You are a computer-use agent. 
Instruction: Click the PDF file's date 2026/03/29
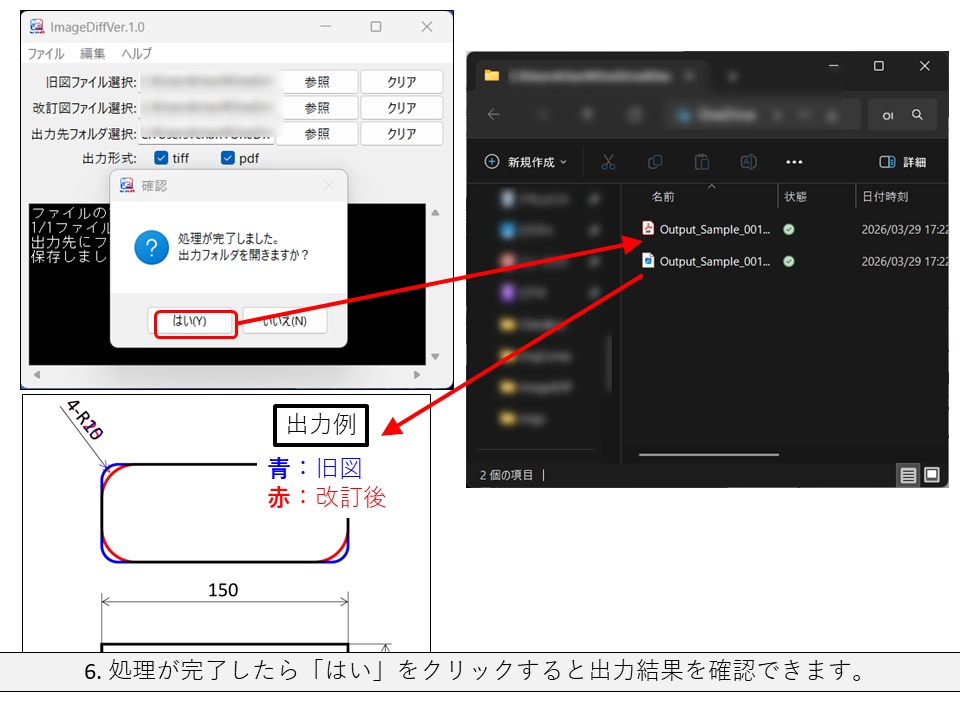click(x=905, y=230)
